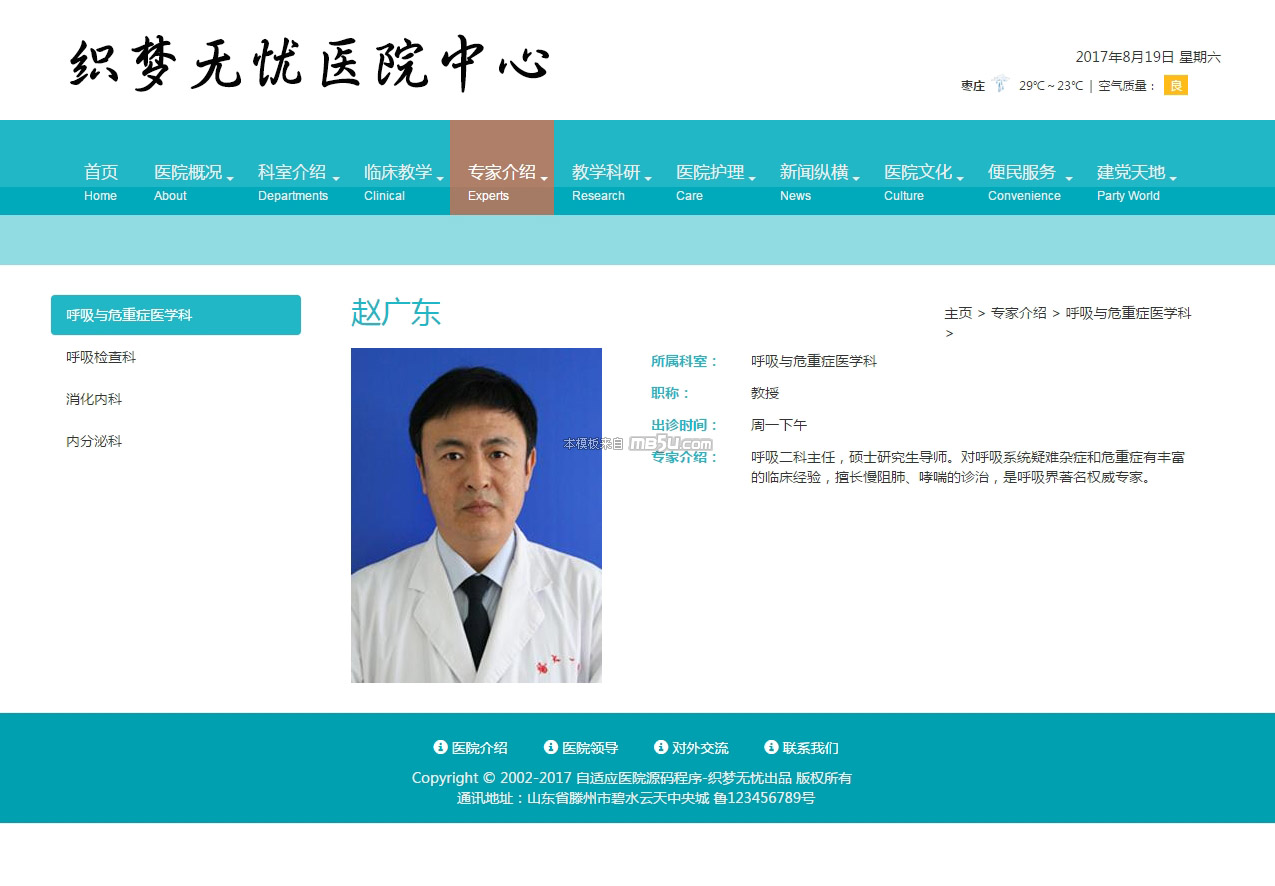Screen dimensions: 1275x886
Task: Click the info icon before 对外交流
Action: (660, 747)
